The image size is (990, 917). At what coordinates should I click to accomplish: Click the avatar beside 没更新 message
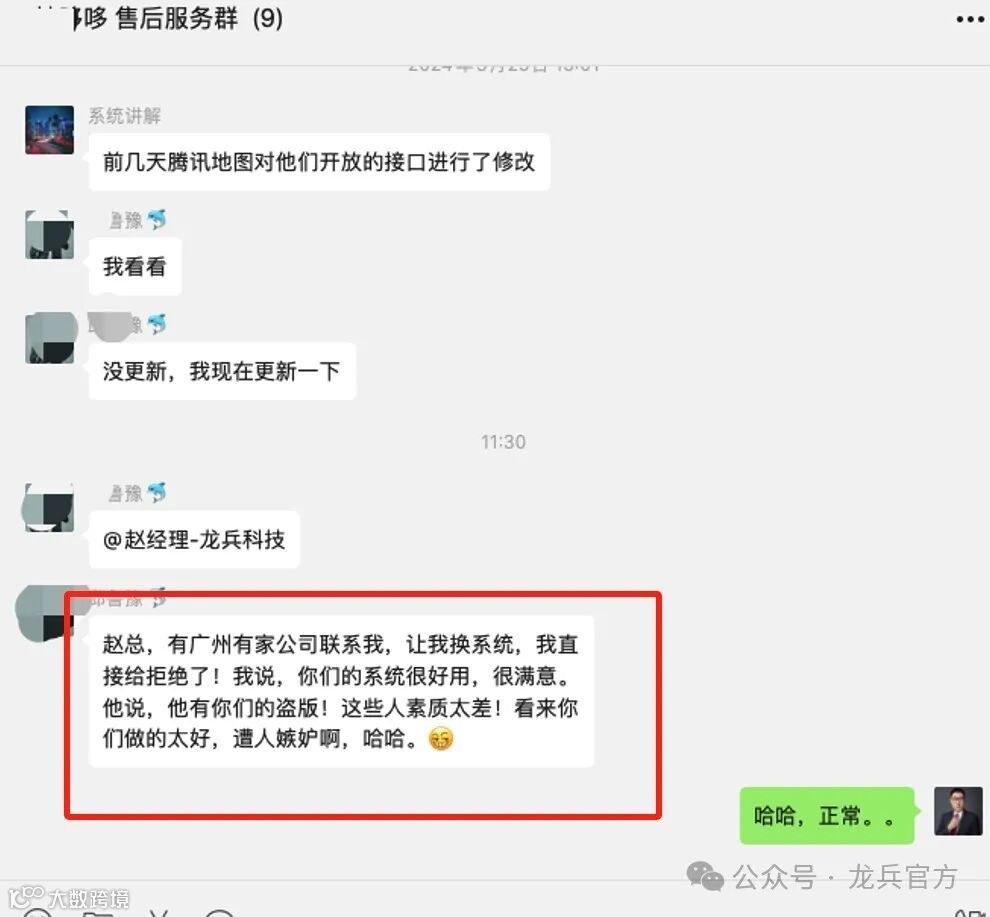coord(49,339)
